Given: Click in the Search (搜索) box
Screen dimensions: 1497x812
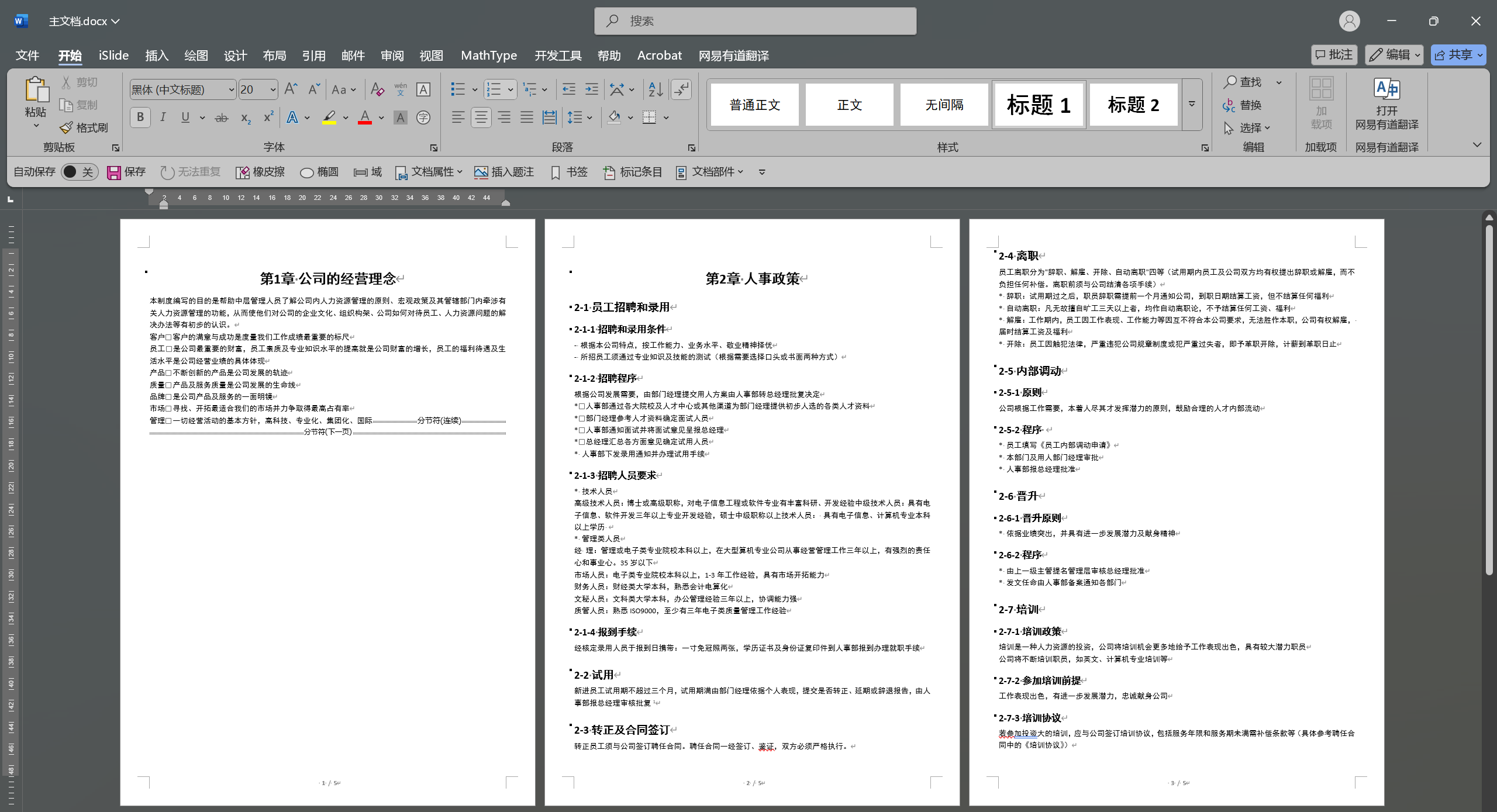Looking at the screenshot, I should coord(755,21).
